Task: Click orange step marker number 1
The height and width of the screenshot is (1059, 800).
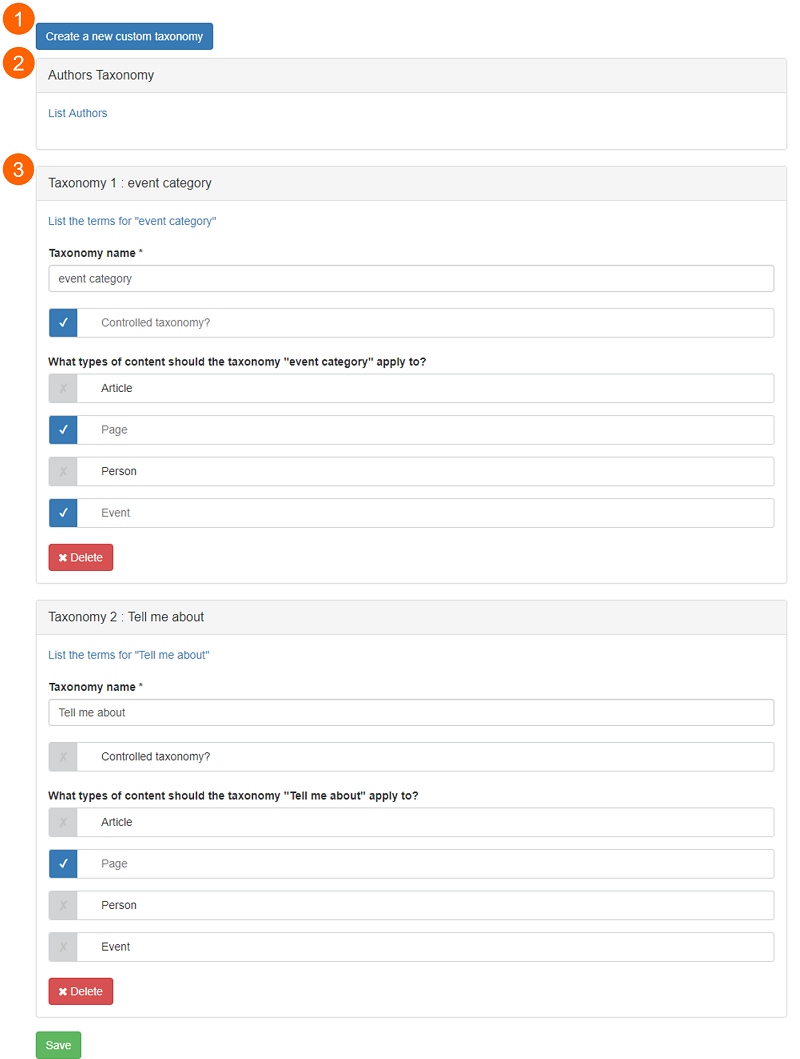Action: [18, 18]
